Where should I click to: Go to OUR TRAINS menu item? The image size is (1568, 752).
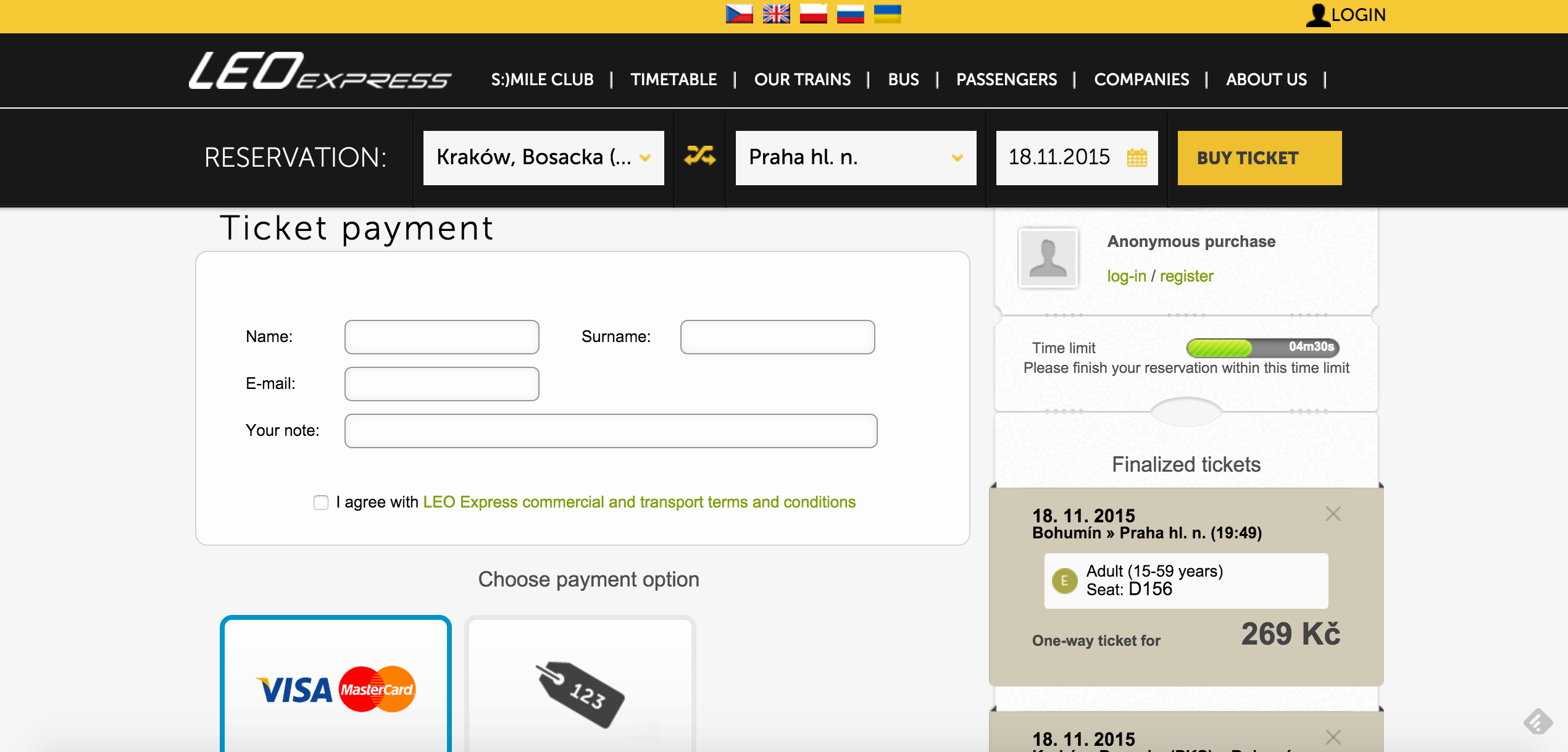pyautogui.click(x=802, y=80)
